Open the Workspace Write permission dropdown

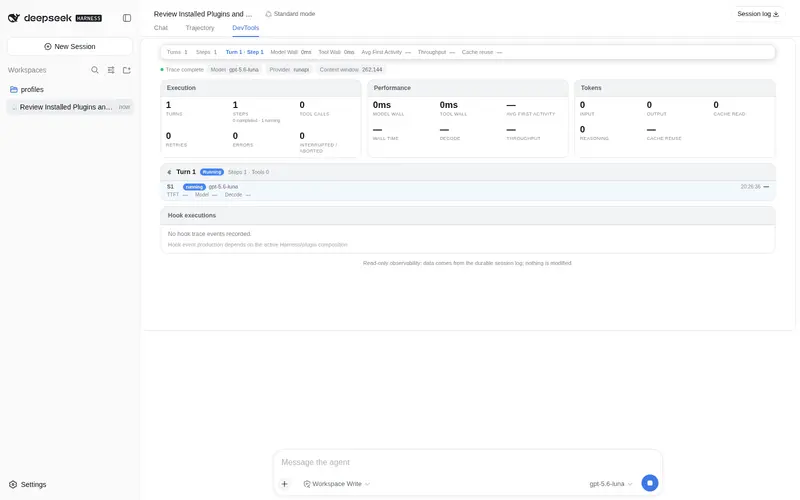point(336,484)
